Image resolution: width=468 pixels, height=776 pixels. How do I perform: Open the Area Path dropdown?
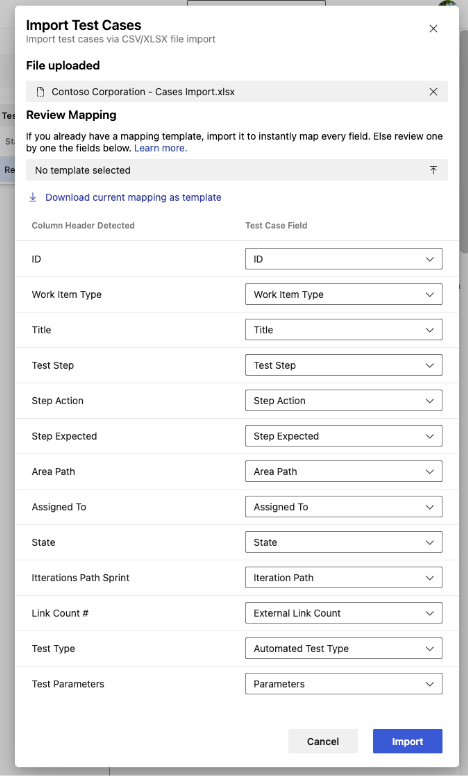[344, 472]
